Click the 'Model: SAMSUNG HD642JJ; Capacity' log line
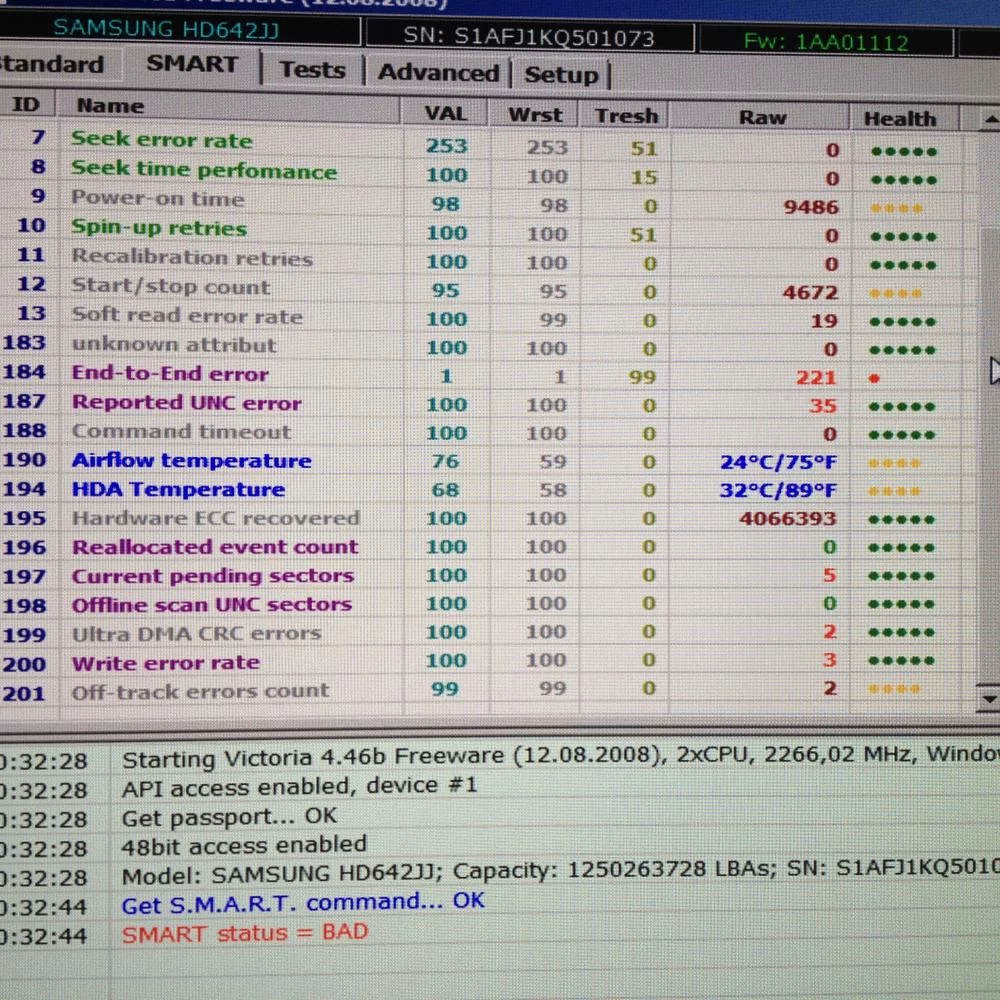 pos(560,872)
